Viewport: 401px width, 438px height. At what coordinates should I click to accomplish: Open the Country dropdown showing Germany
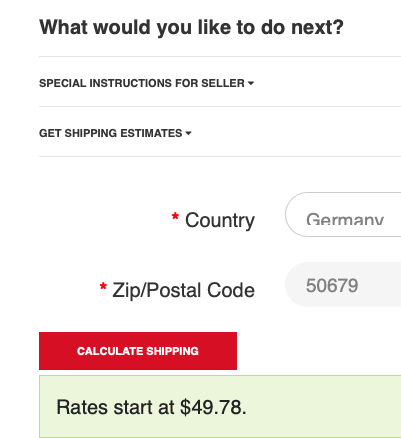click(x=343, y=214)
